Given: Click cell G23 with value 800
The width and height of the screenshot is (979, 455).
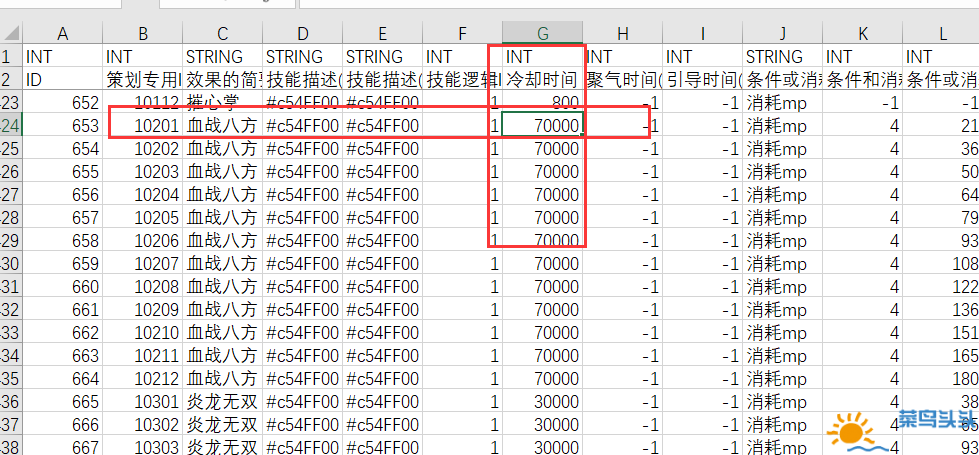Looking at the screenshot, I should (x=543, y=102).
